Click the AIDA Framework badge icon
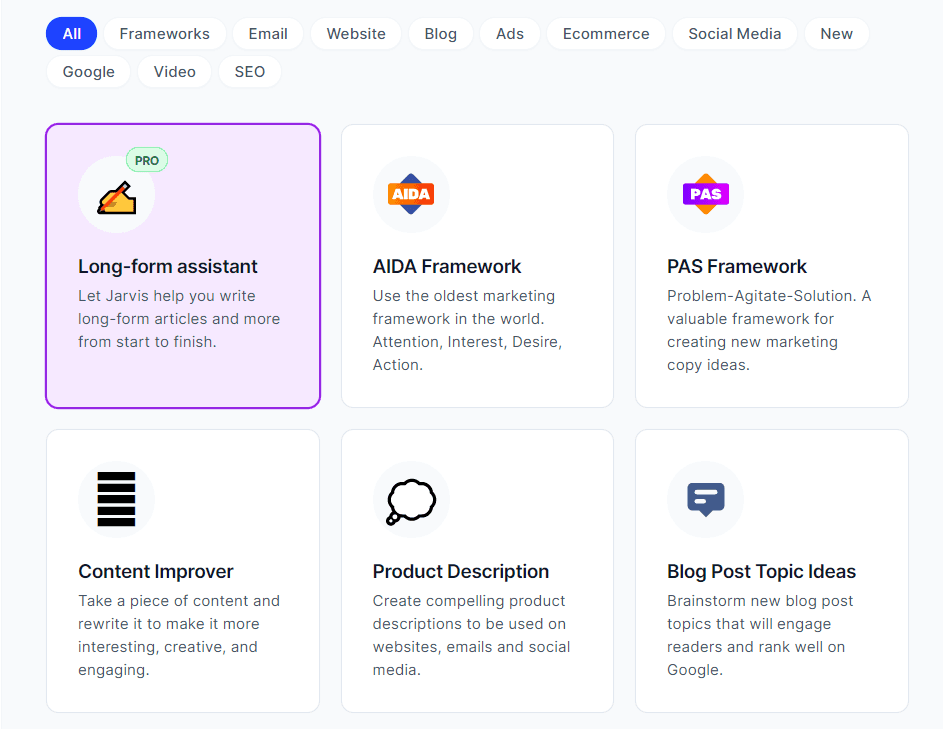Image resolution: width=943 pixels, height=729 pixels. 411,194
